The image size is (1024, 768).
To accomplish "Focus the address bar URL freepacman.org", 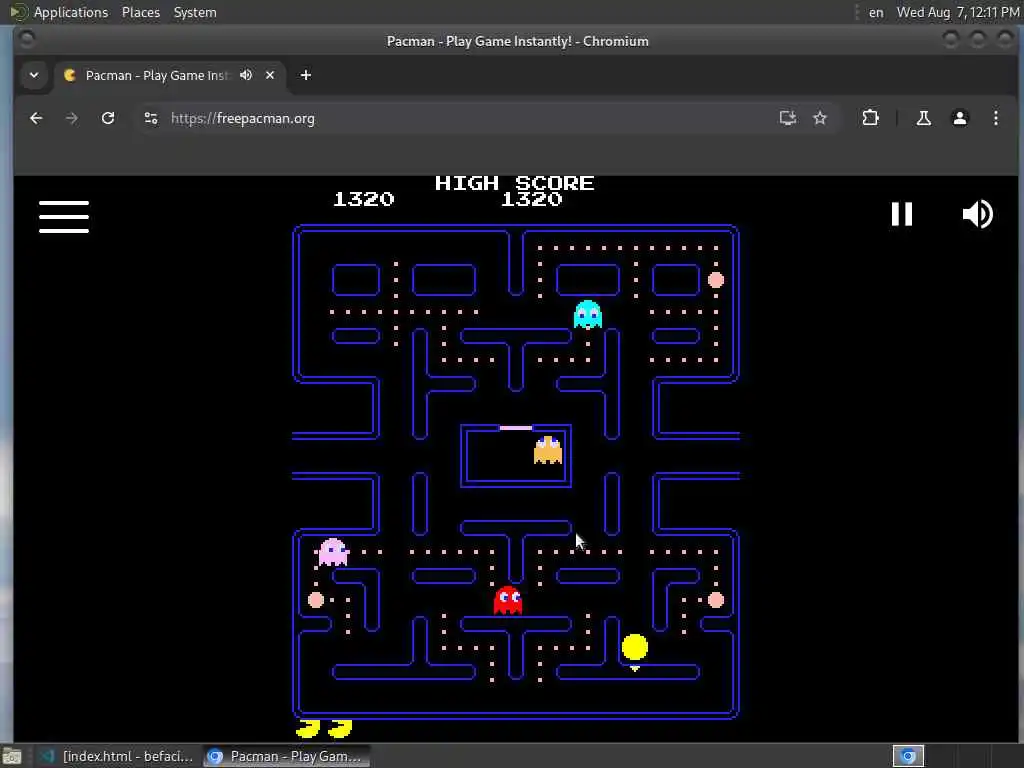I will coord(243,118).
